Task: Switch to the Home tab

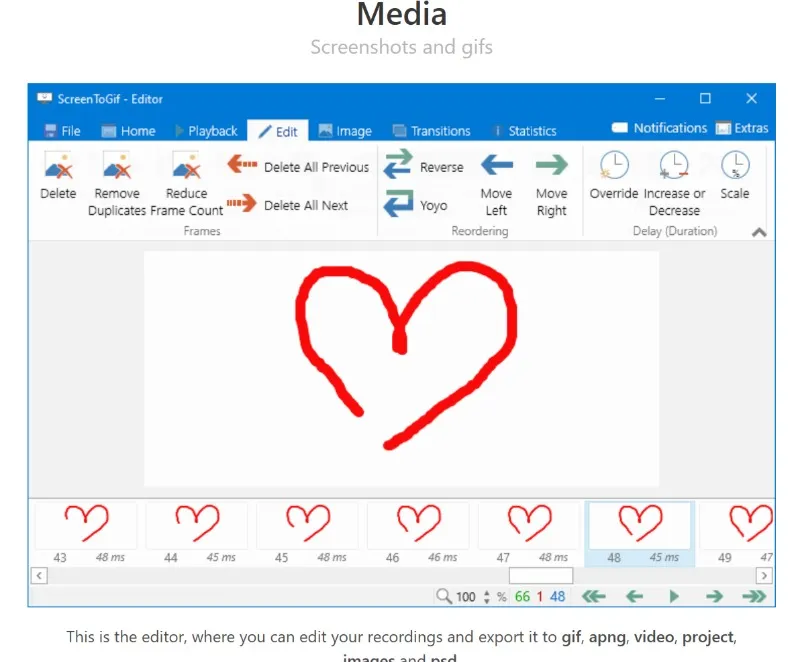Action: [x=128, y=131]
